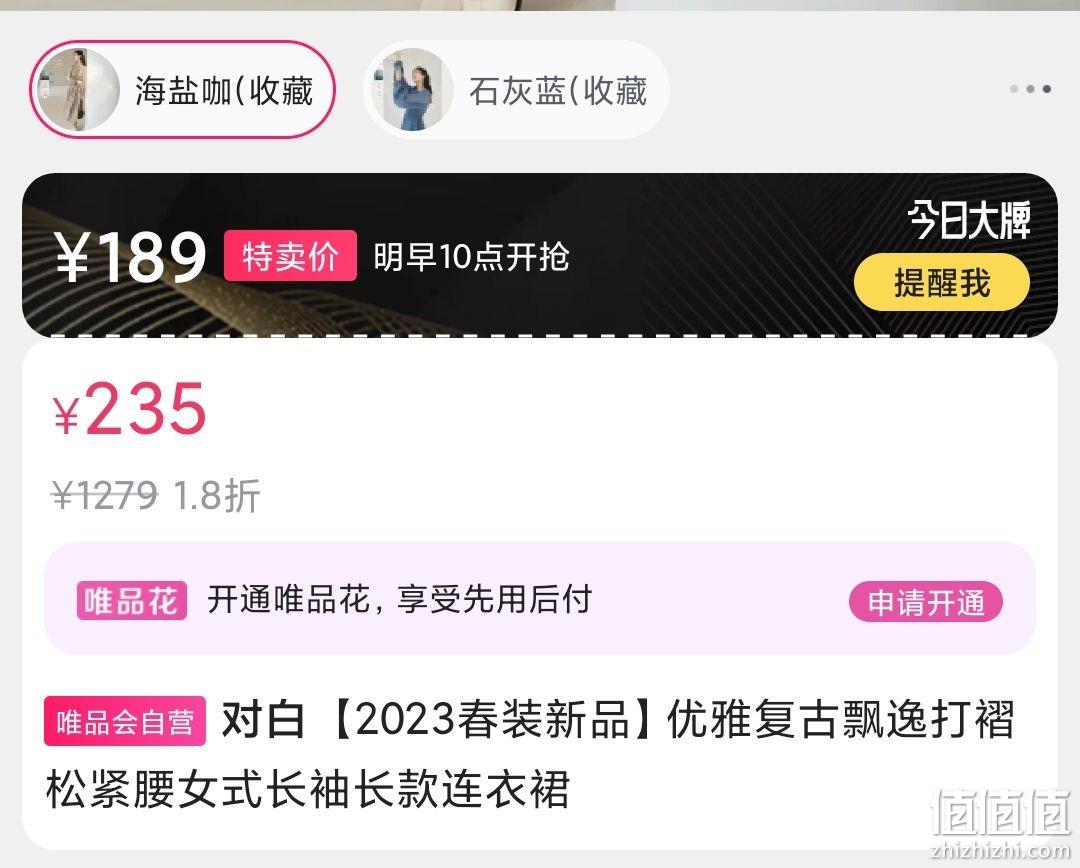Image resolution: width=1080 pixels, height=868 pixels.
Task: Open the 石灰蓝 dress thumbnail
Action: coord(411,90)
